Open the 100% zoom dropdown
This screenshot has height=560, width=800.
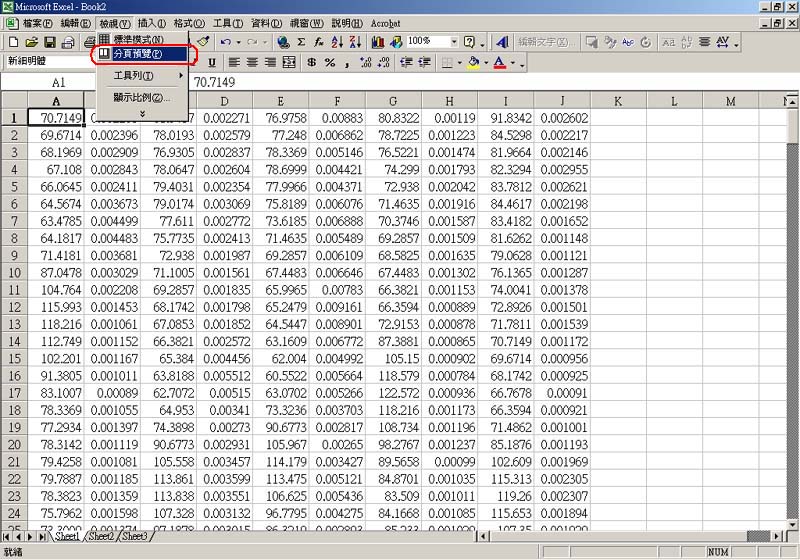pos(453,42)
